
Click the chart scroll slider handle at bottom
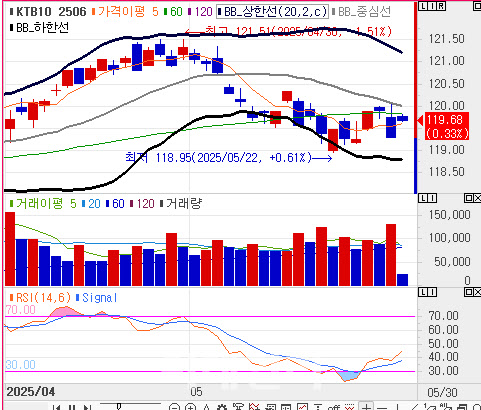coord(119,406)
